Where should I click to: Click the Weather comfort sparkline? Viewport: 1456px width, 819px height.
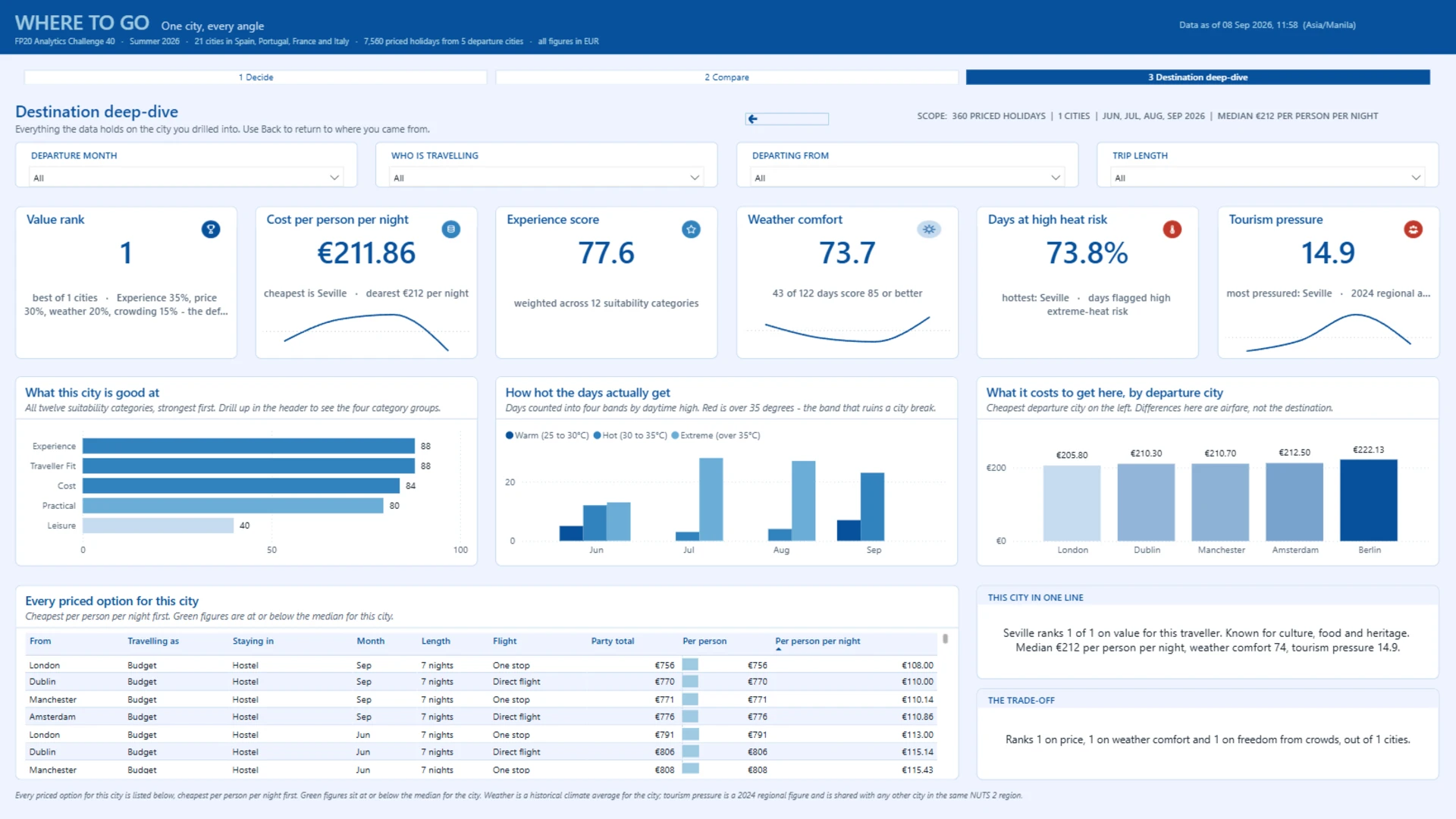[x=847, y=331]
